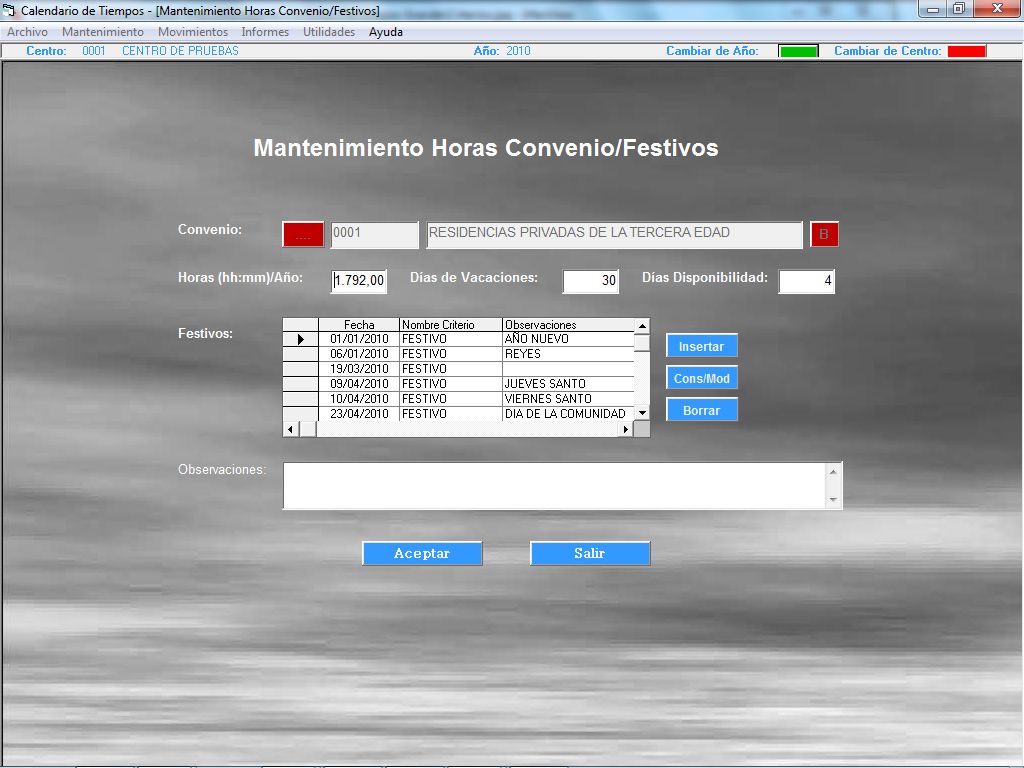Open the Mantenimiento menu
This screenshot has height=768, width=1024.
click(x=102, y=32)
